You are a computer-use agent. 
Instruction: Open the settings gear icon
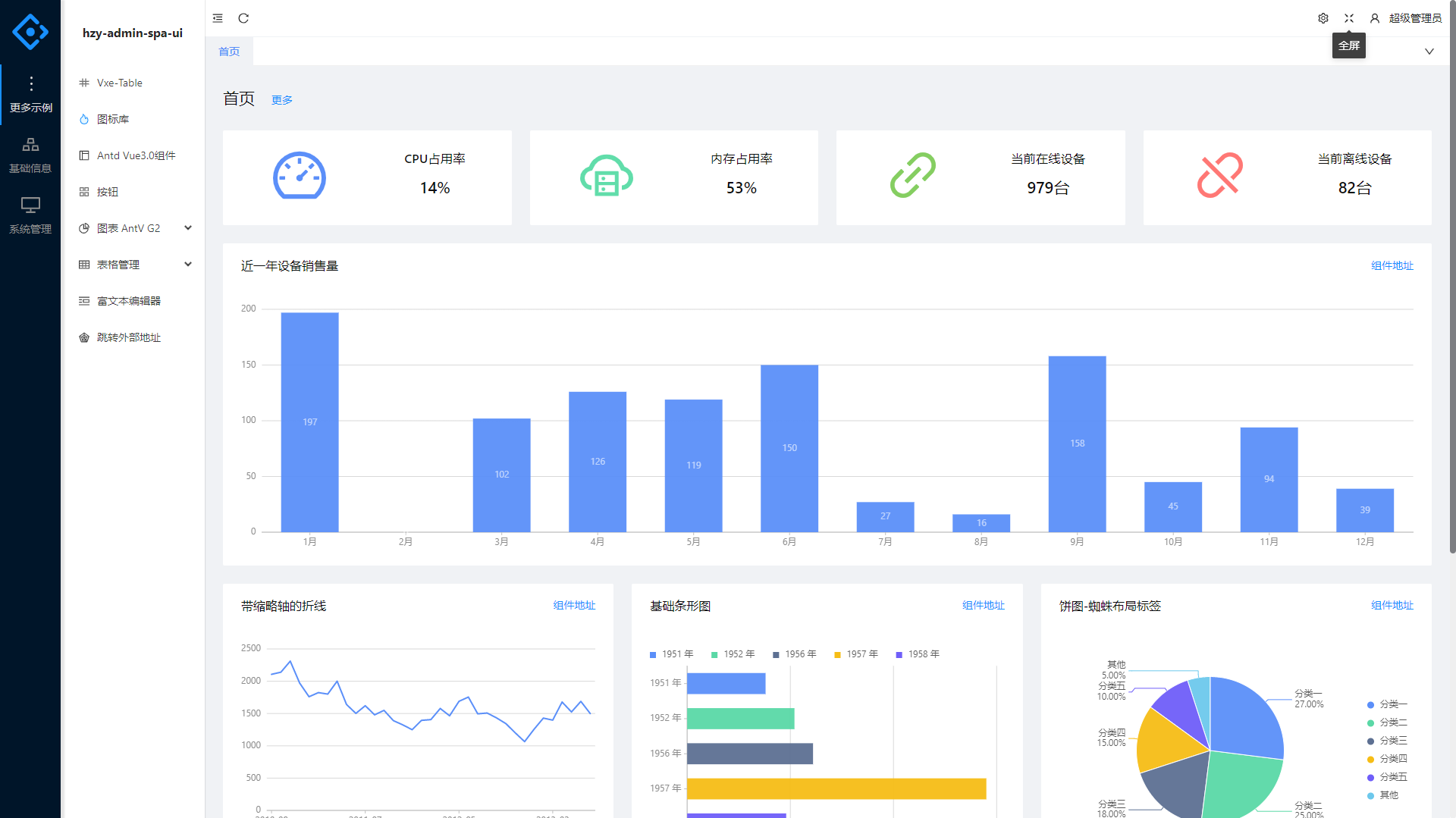click(1323, 18)
